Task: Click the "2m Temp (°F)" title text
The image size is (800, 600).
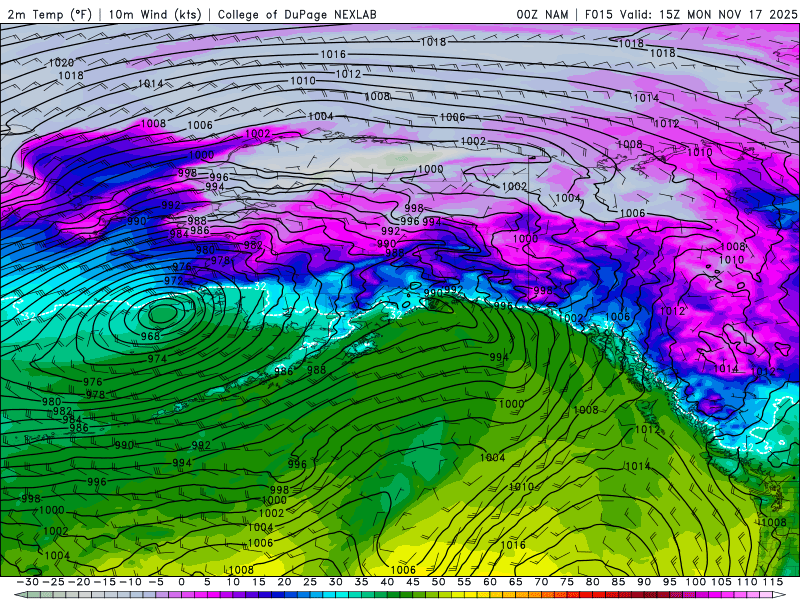Action: pos(49,14)
